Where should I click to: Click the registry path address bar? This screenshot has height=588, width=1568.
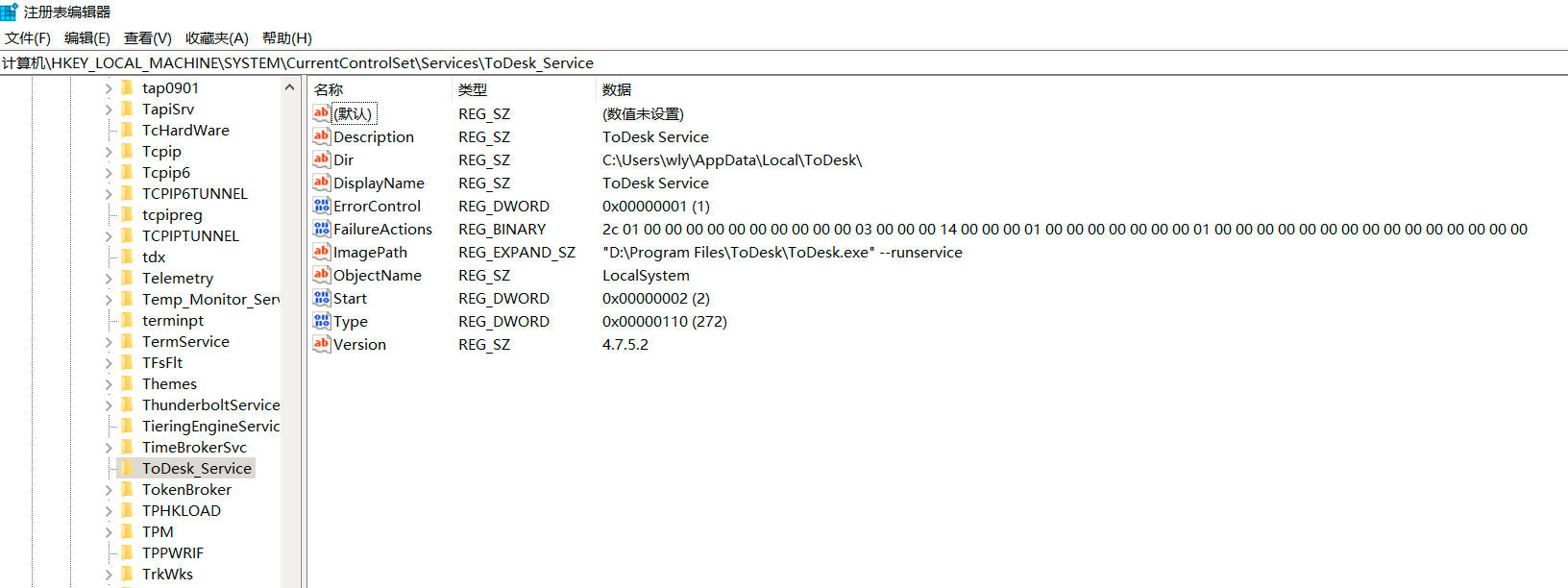coord(784,62)
